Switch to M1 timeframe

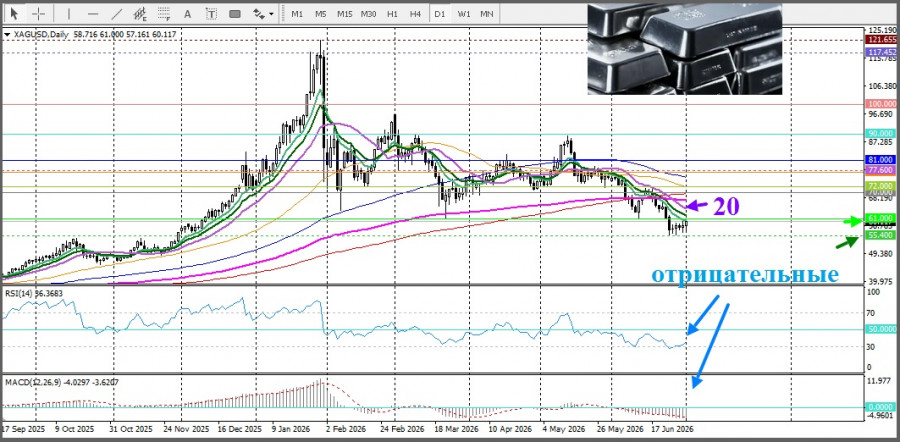(297, 13)
